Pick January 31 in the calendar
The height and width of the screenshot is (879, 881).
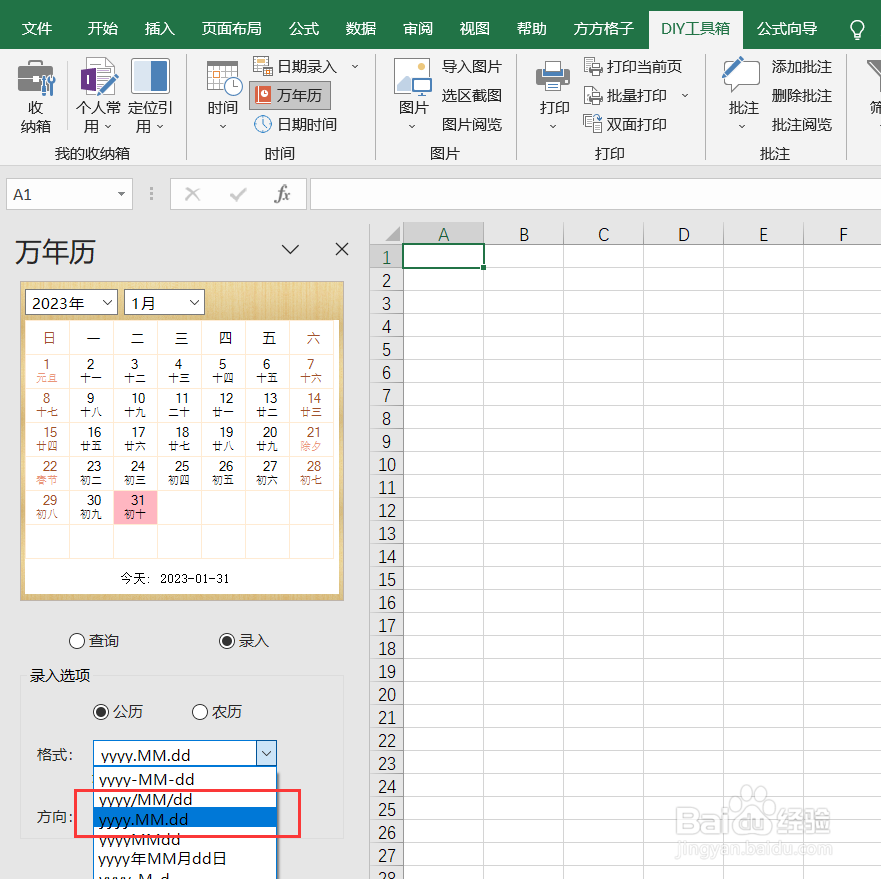(x=135, y=507)
